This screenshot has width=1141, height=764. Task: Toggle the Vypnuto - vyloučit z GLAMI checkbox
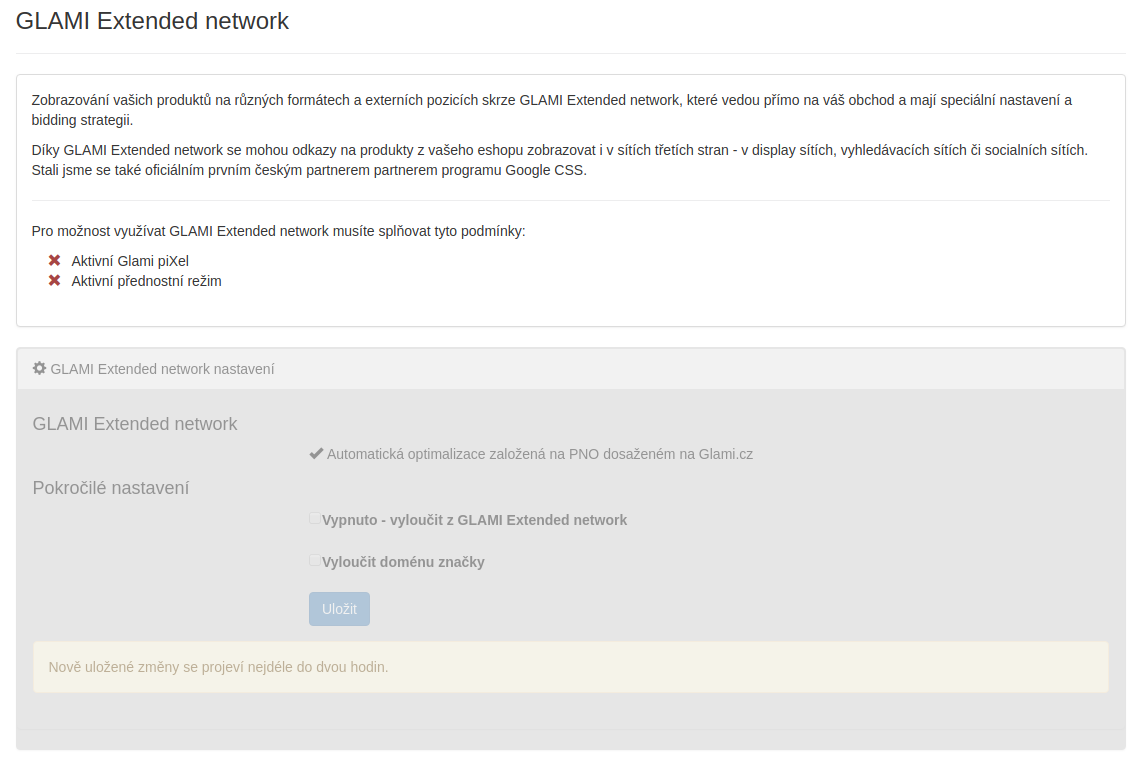click(314, 519)
